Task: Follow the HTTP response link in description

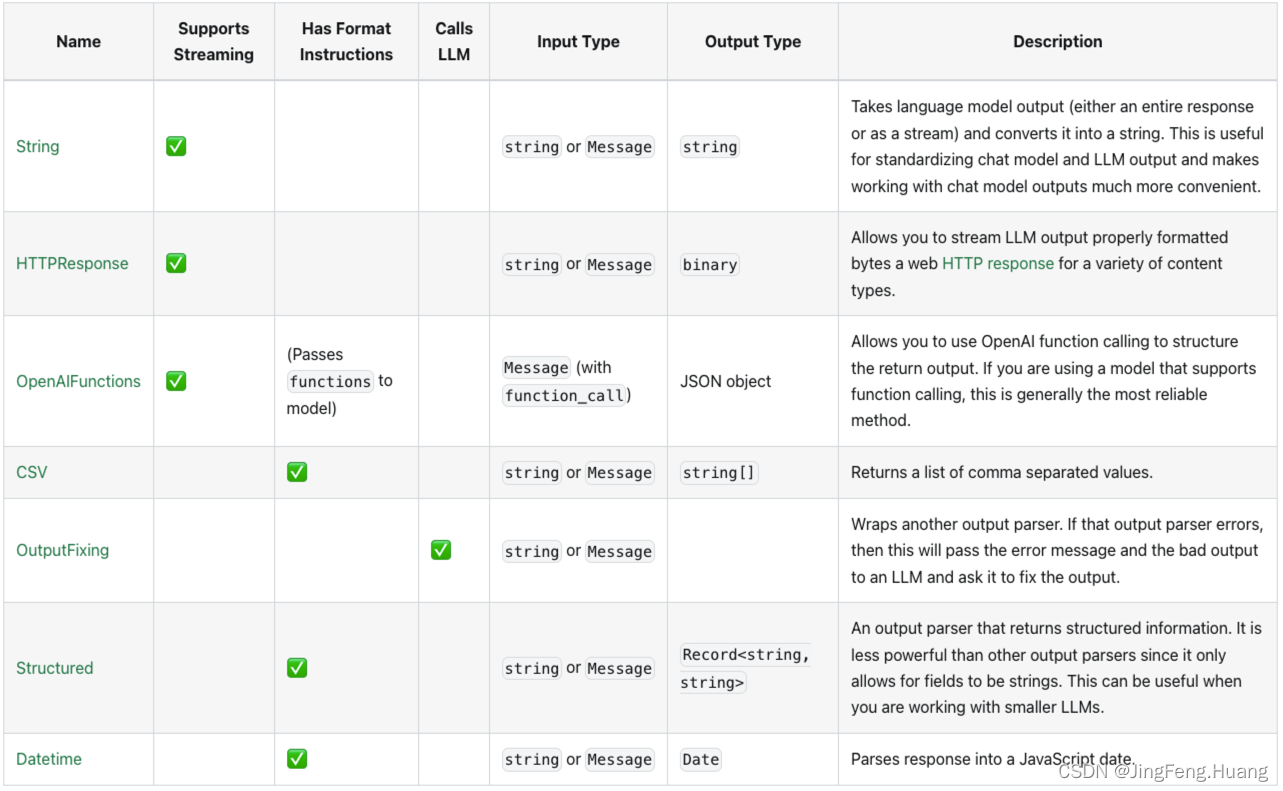Action: 997,264
